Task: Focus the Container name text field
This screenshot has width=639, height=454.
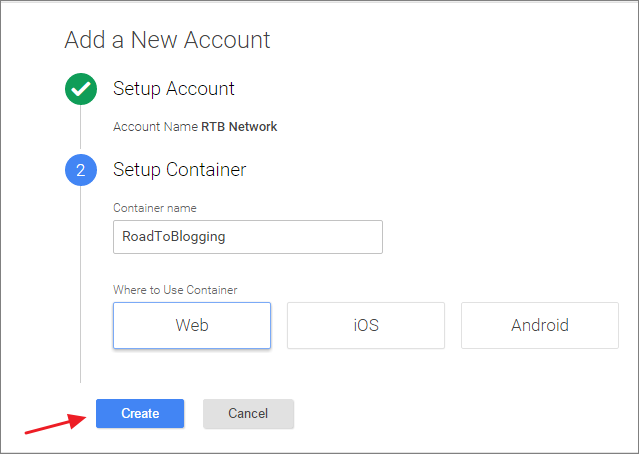Action: point(300,237)
